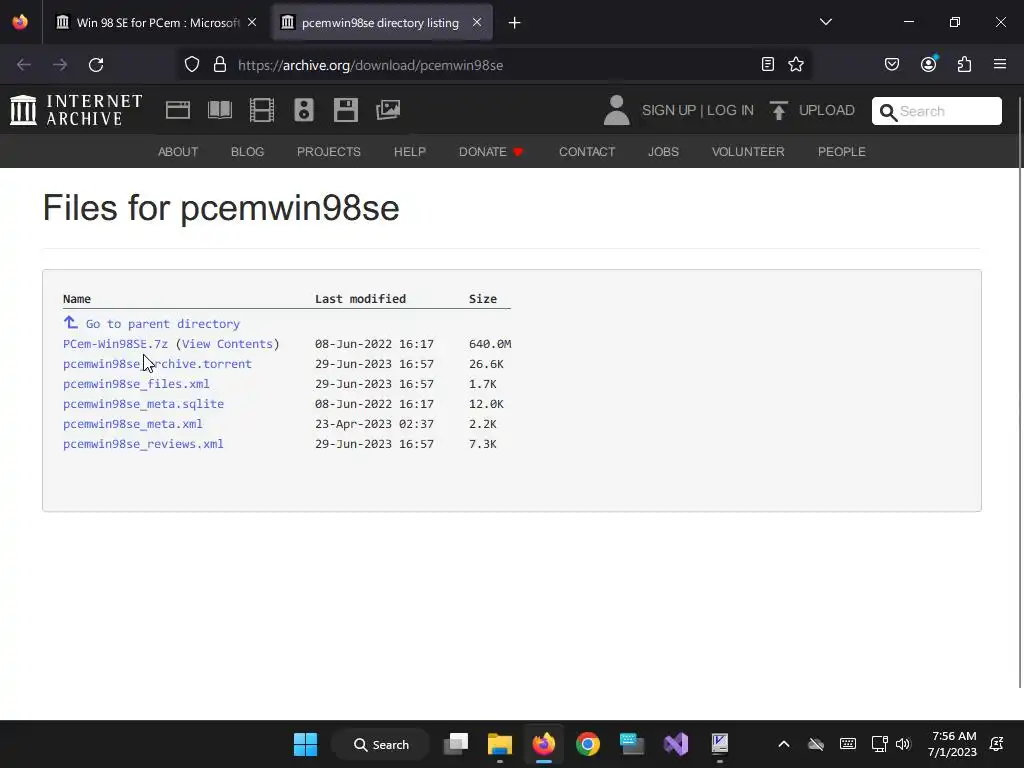The height and width of the screenshot is (768, 1024).
Task: Open pcemwin98se_files.xml
Action: (x=136, y=384)
